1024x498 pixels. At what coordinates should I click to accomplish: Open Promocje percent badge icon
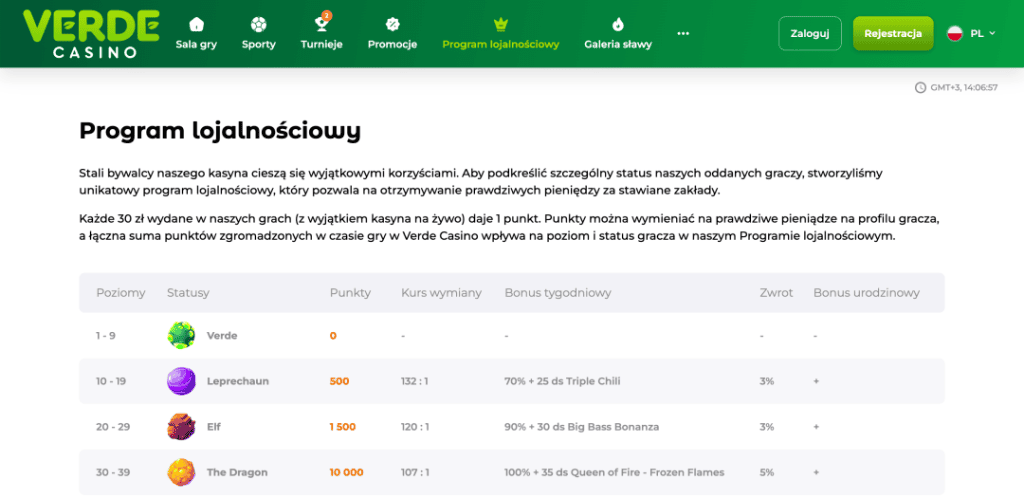pyautogui.click(x=392, y=25)
